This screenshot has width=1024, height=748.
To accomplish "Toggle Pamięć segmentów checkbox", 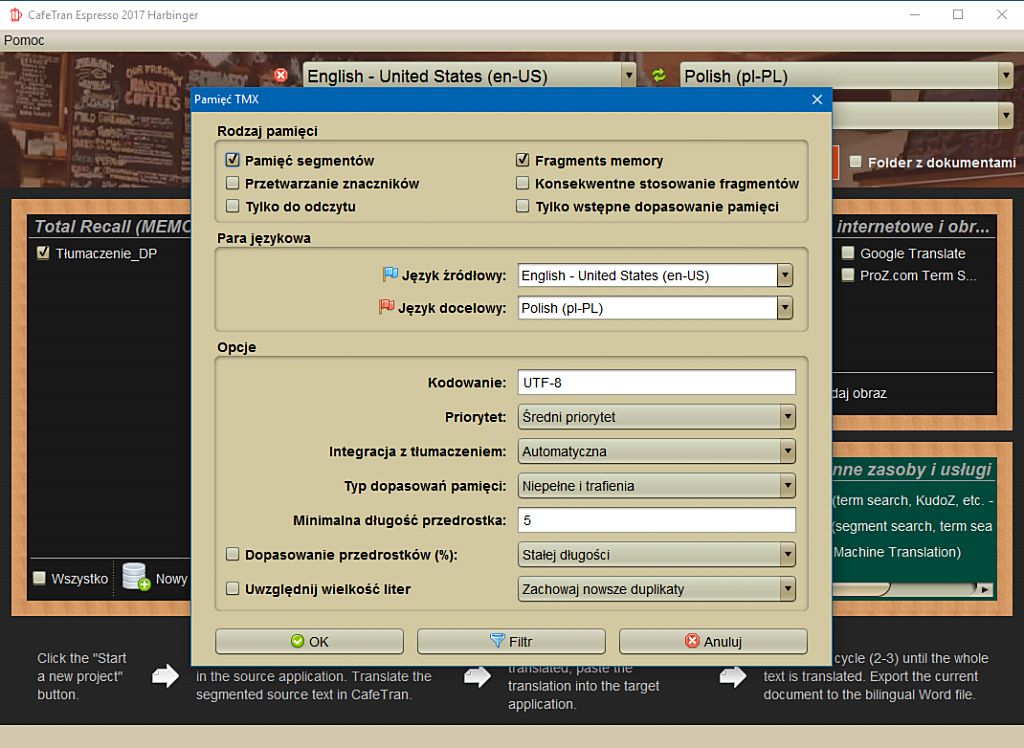I will click(x=232, y=160).
